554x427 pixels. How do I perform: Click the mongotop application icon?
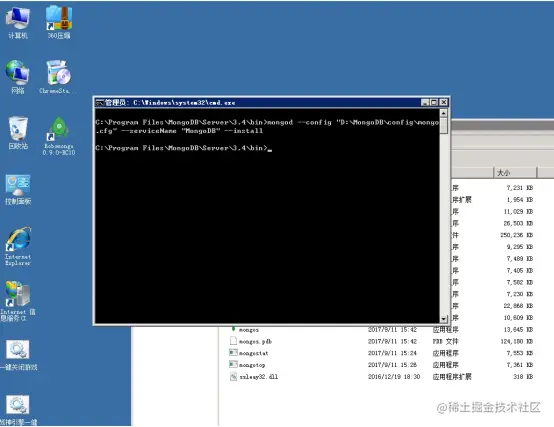pos(233,364)
